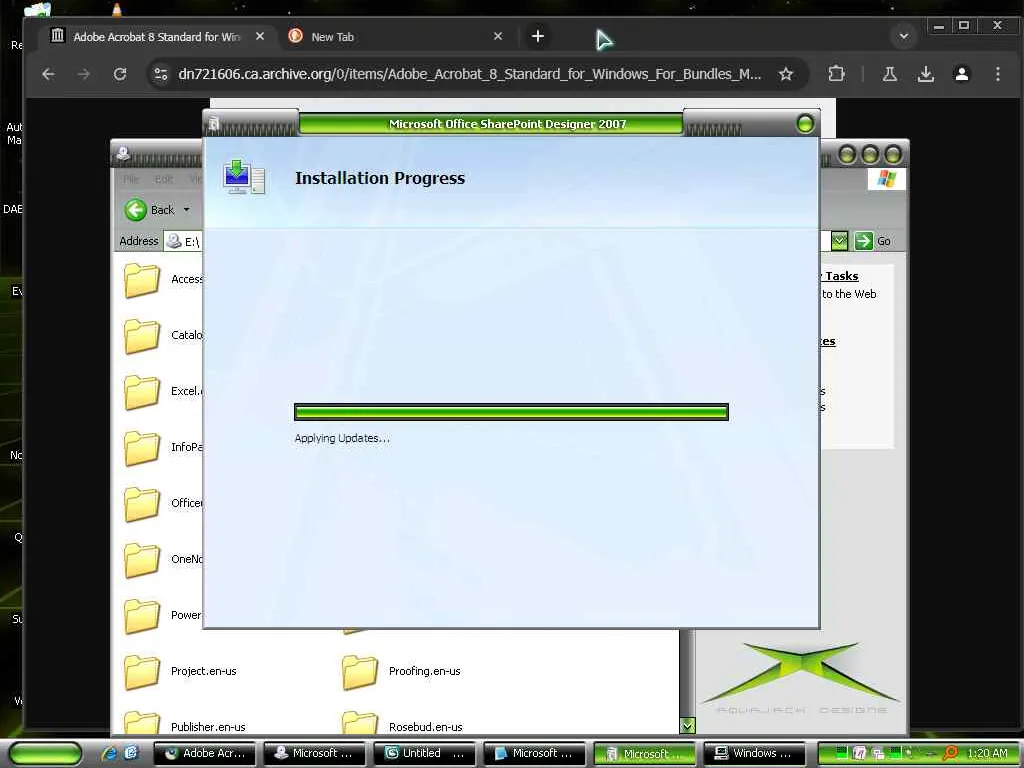Click the round green button on SharePoint Designer titlebar

click(x=805, y=123)
